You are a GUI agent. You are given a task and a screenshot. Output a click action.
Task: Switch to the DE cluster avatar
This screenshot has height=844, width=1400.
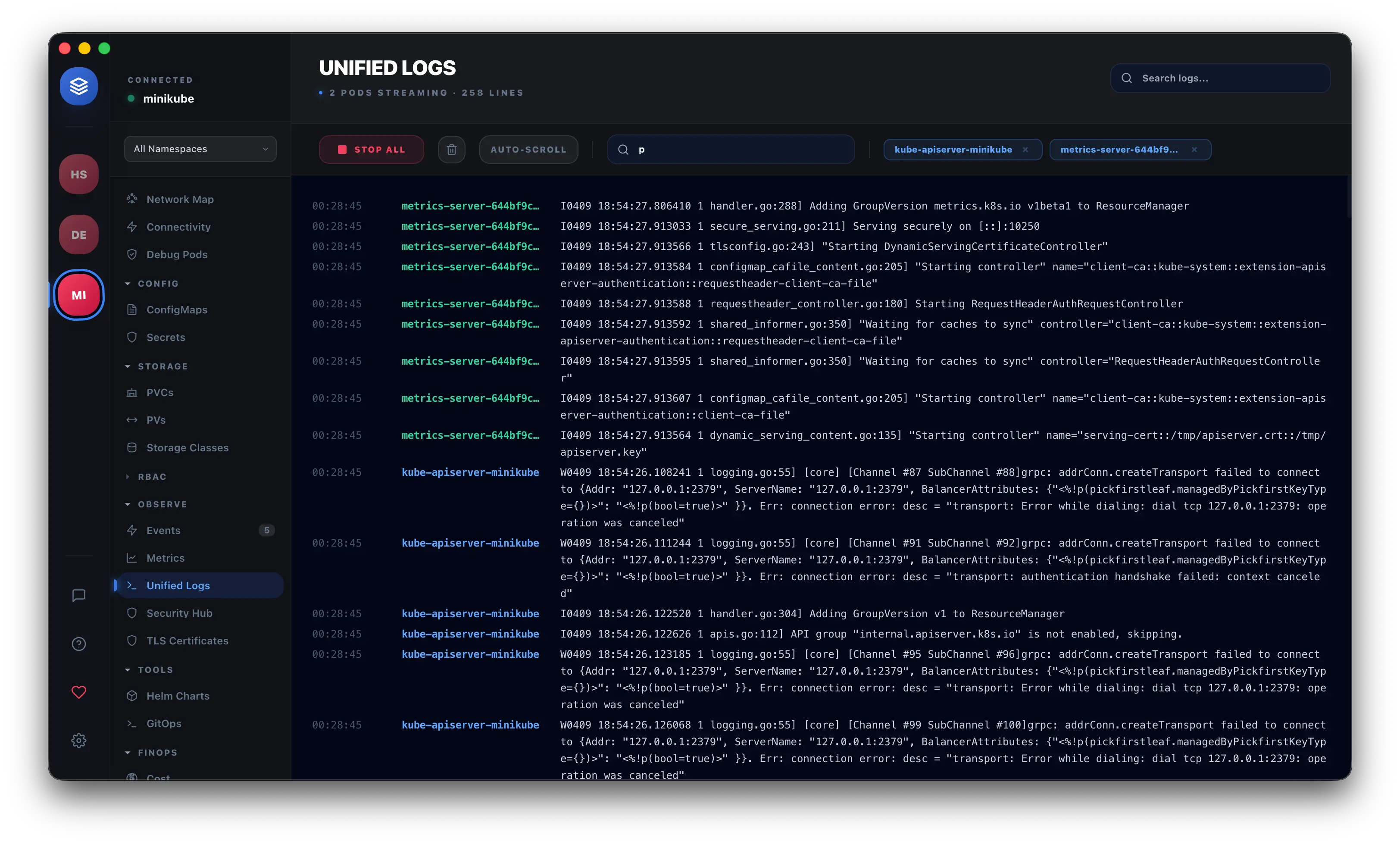coord(79,235)
